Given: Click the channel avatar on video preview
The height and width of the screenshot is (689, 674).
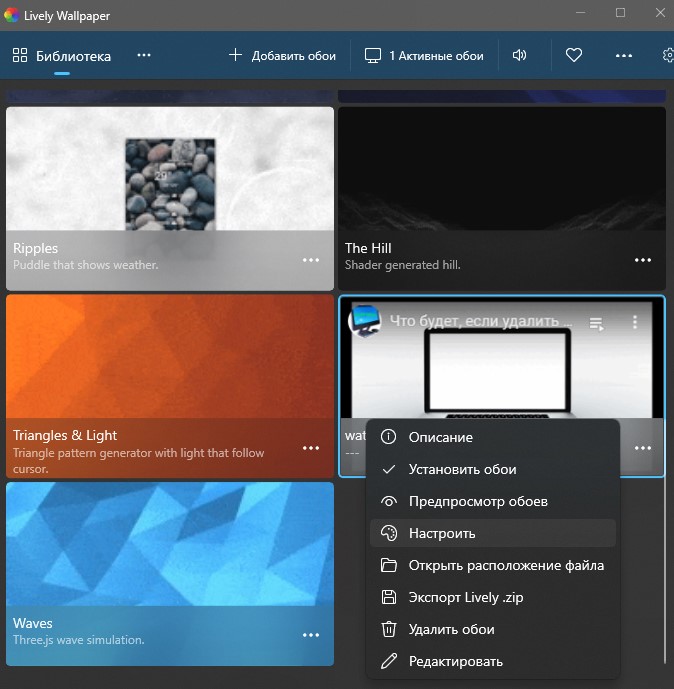Looking at the screenshot, I should point(364,321).
